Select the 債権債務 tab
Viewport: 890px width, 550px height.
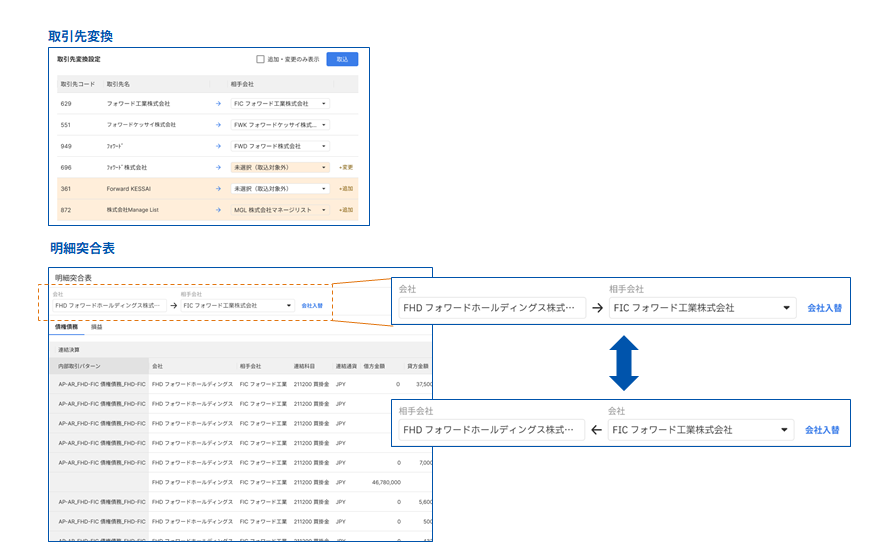66,327
